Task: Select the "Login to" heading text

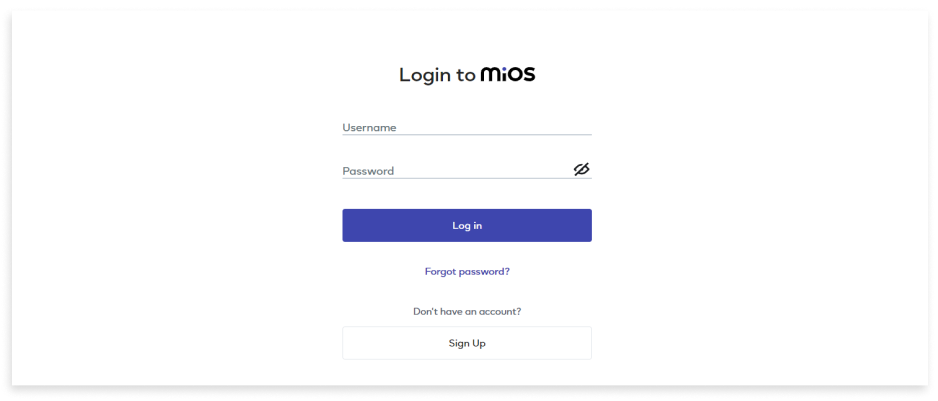Action: [x=438, y=75]
